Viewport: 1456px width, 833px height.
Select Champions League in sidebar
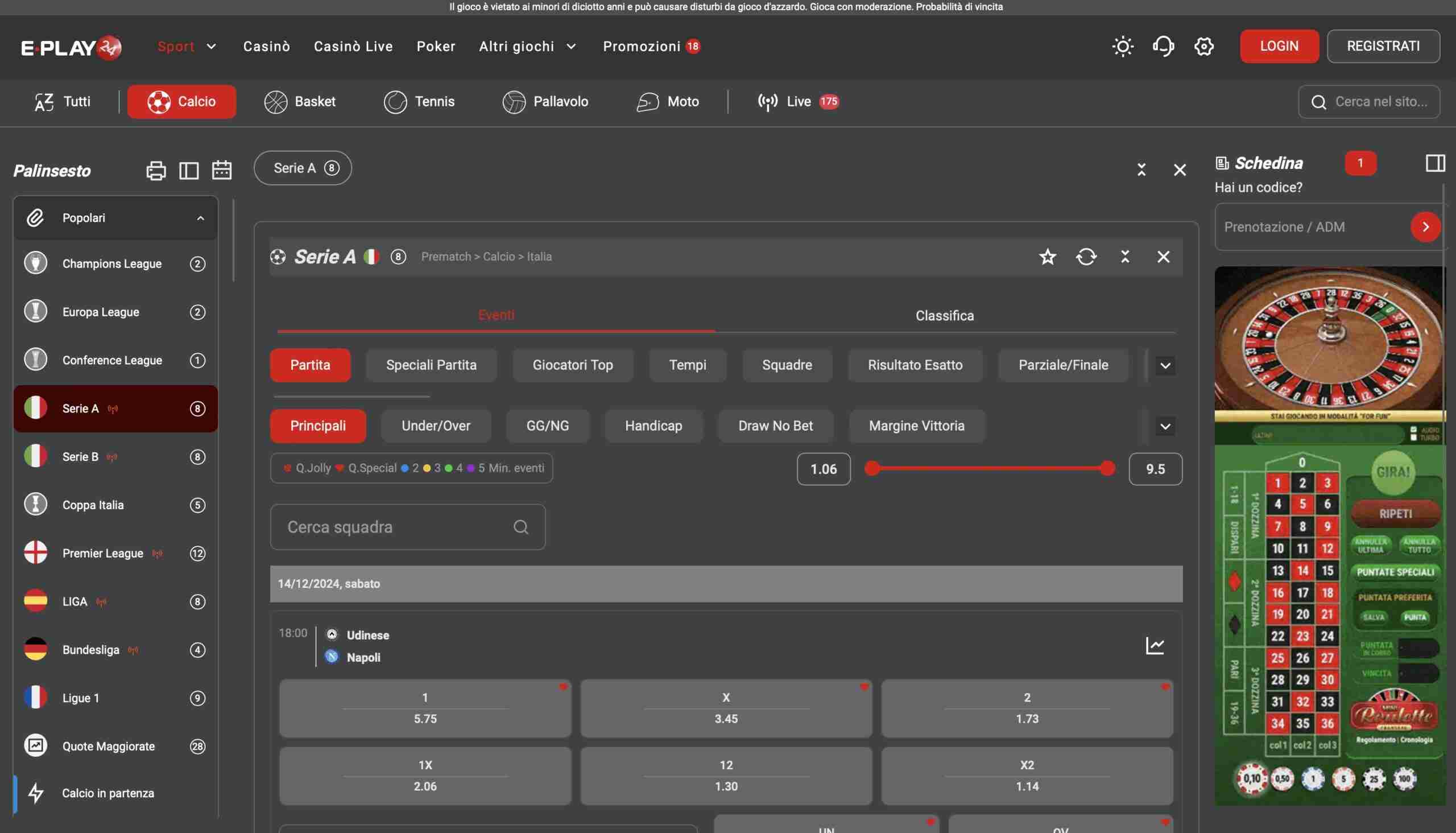pos(115,264)
